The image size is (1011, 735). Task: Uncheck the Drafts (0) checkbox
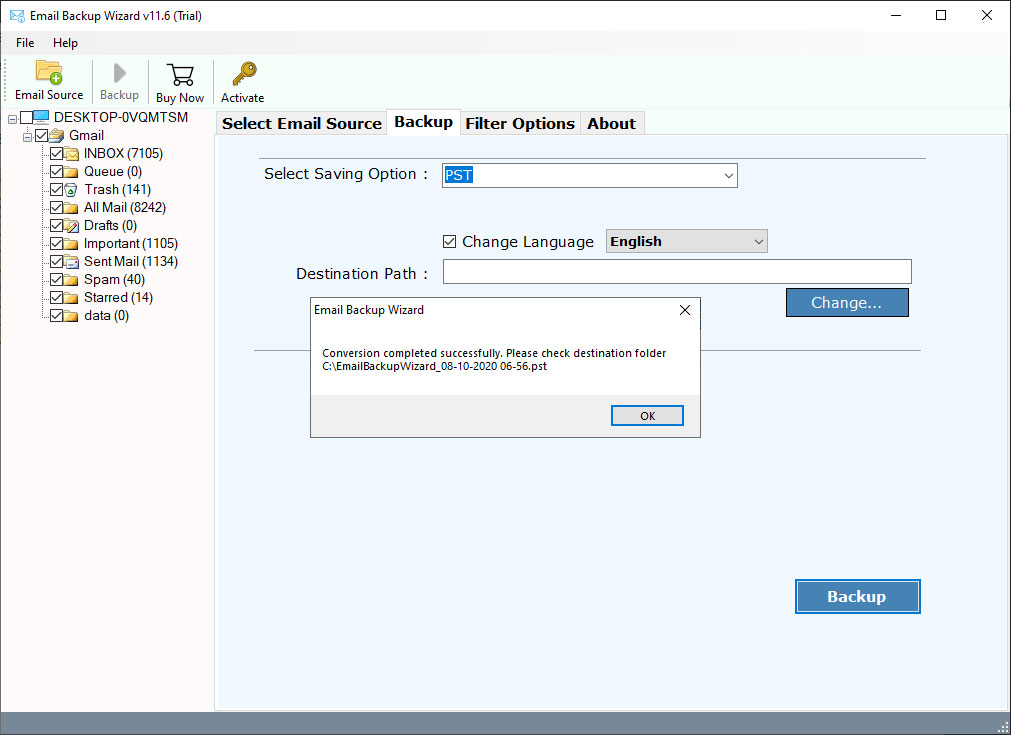point(57,226)
